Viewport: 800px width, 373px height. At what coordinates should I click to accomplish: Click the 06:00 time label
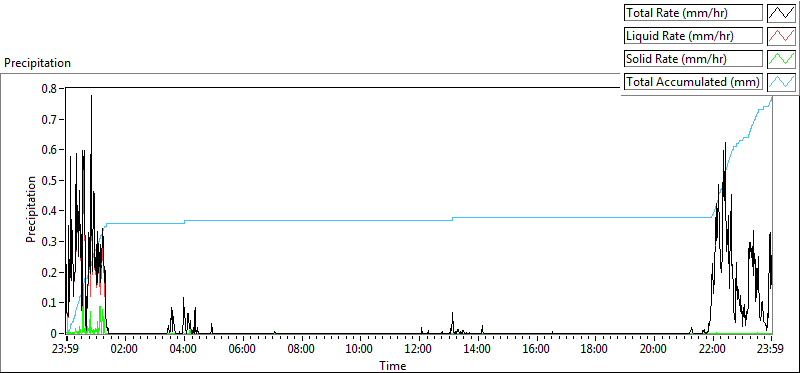[x=243, y=350]
